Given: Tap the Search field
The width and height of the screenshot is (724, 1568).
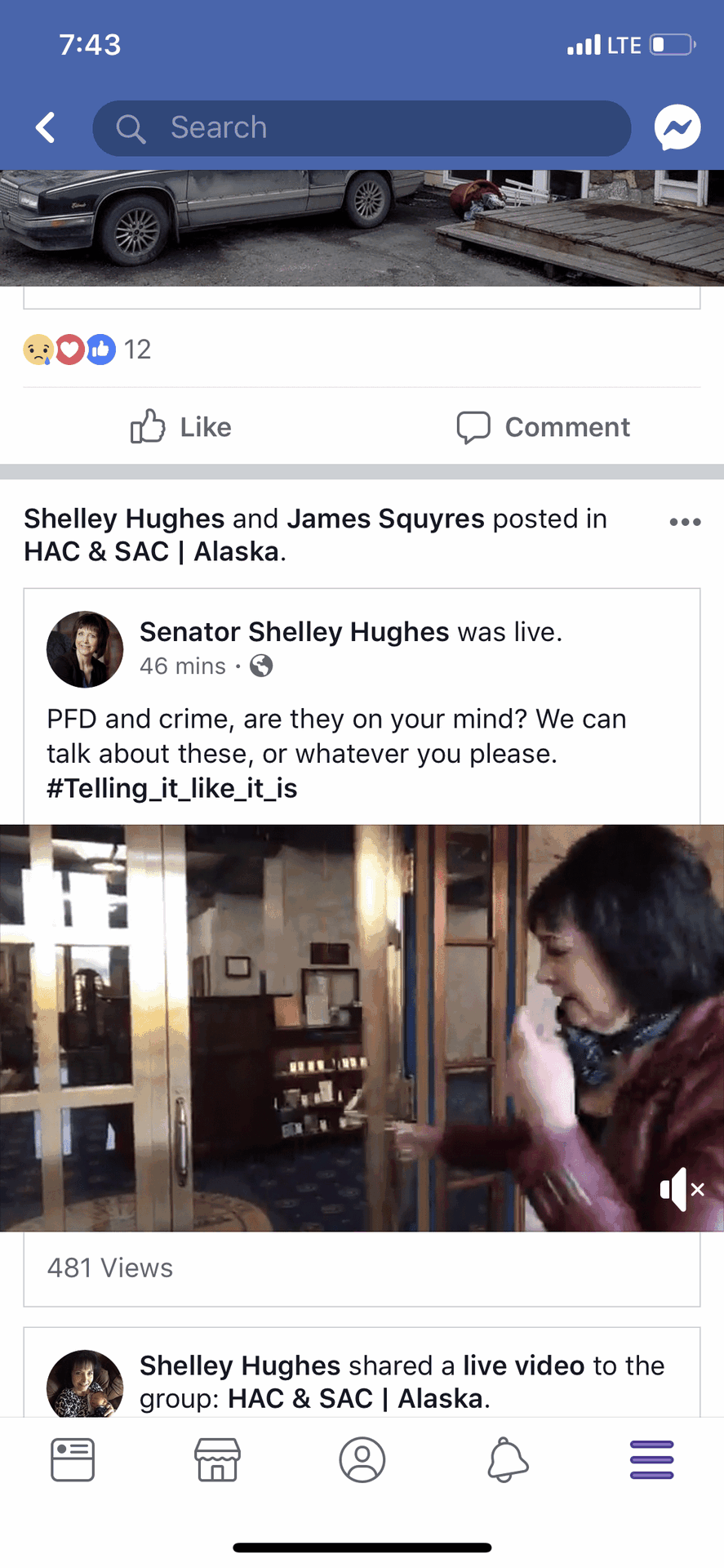Looking at the screenshot, I should tap(362, 128).
